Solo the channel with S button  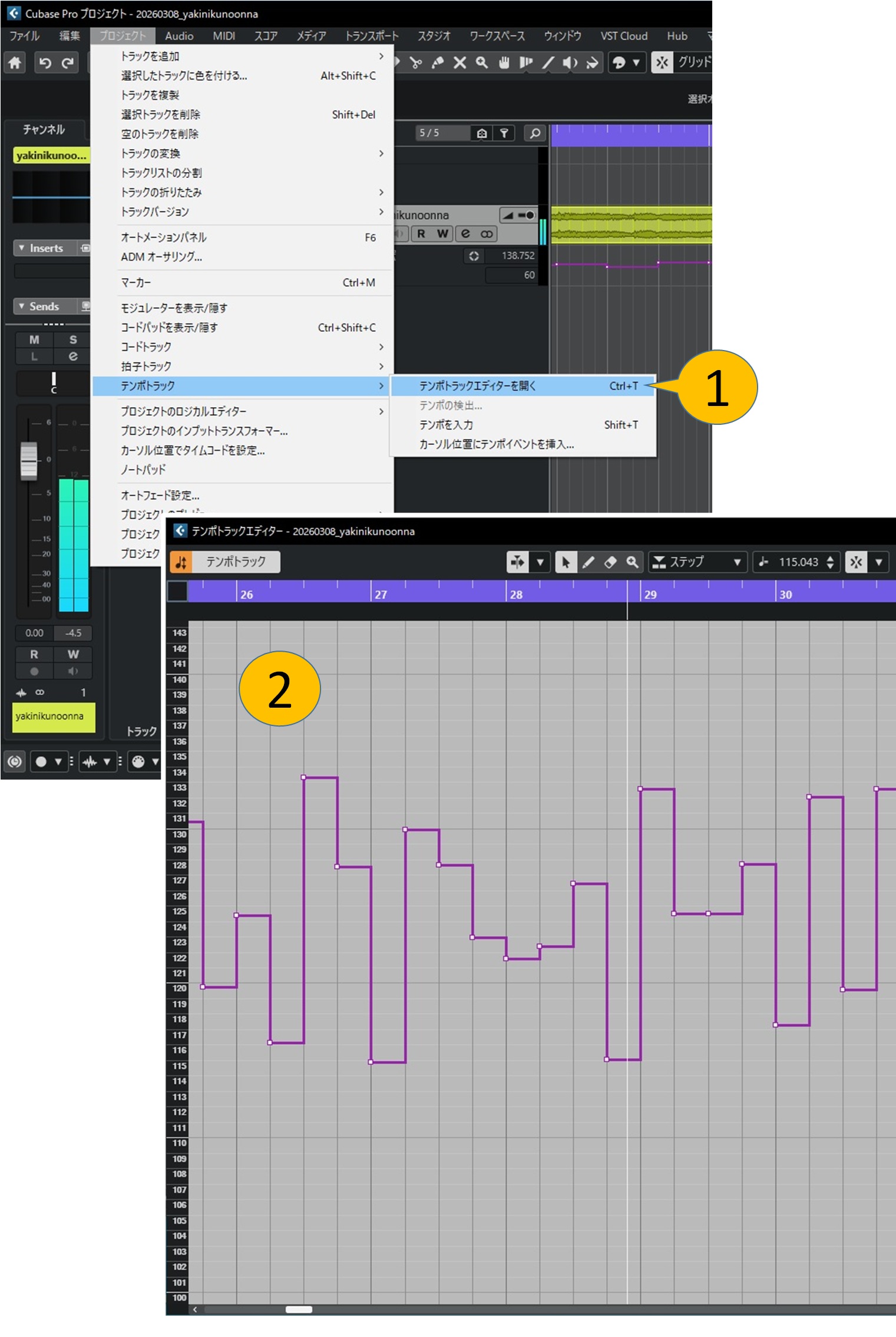point(73,339)
